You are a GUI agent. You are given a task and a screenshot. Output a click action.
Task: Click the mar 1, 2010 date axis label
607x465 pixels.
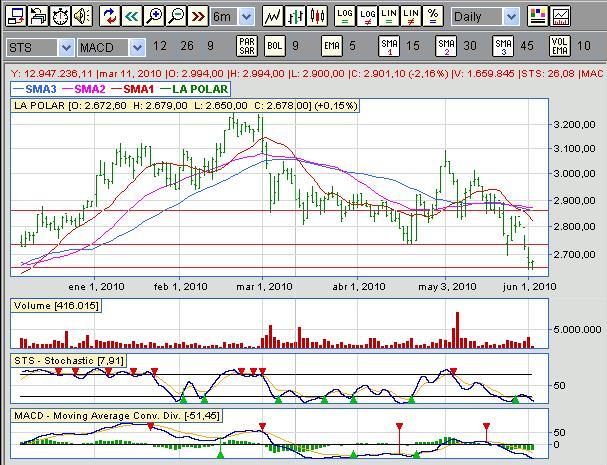264,287
